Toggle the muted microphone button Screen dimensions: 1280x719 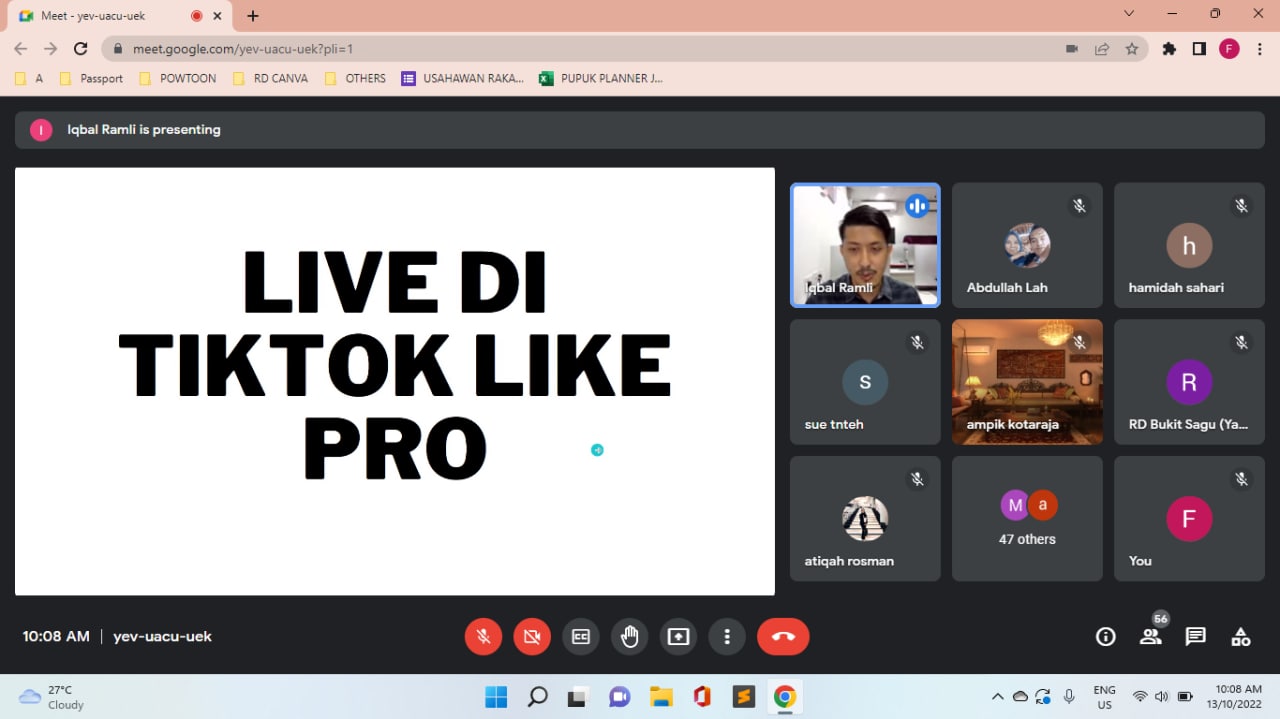[483, 637]
